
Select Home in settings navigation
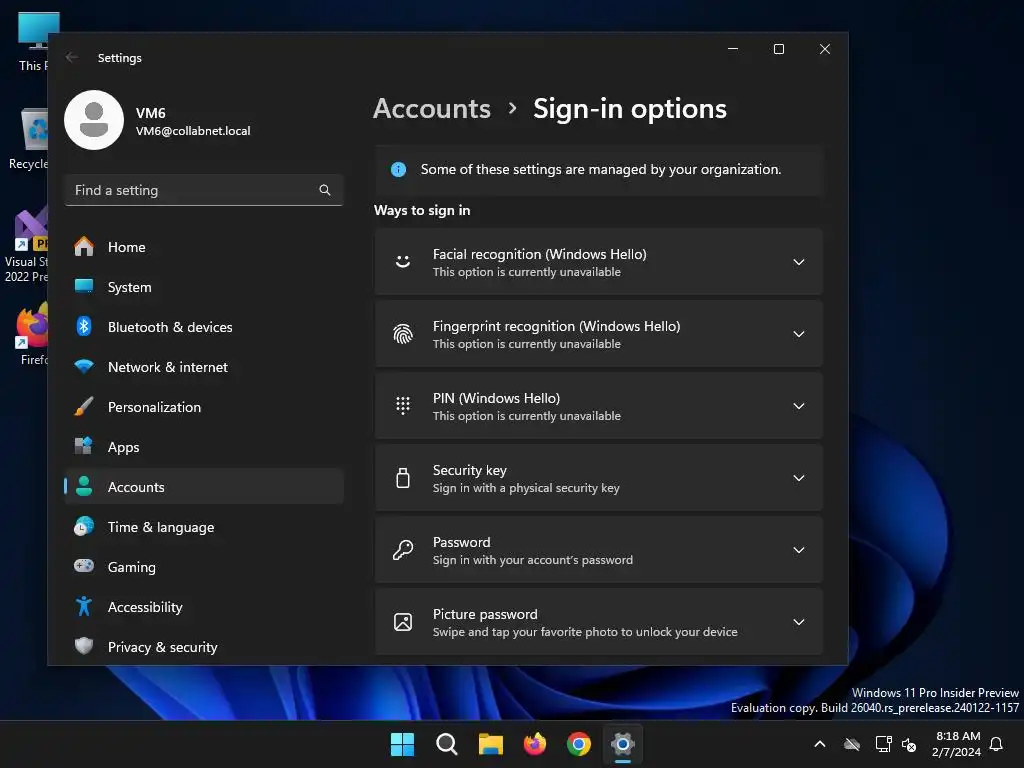pos(204,247)
